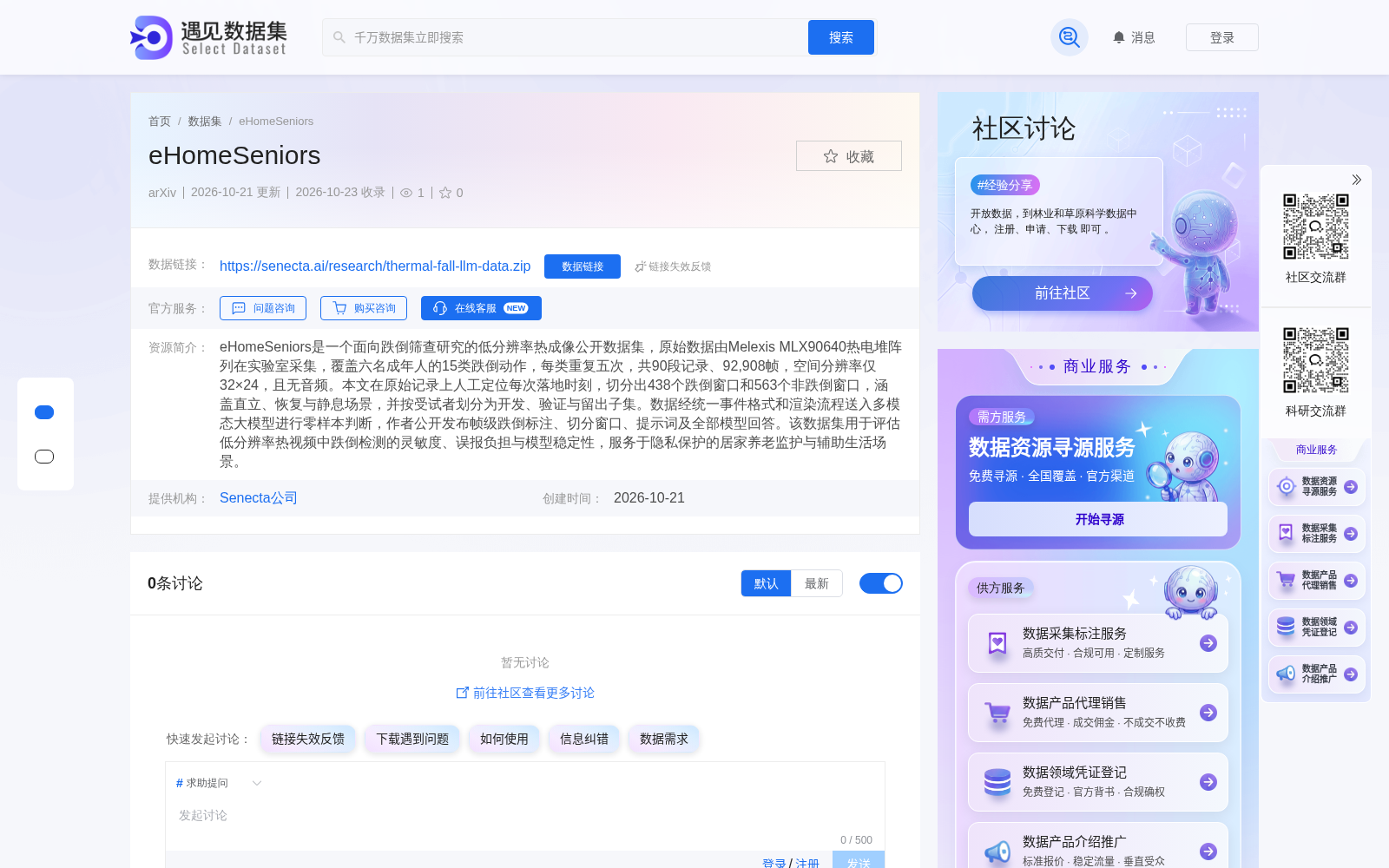Open 数据领域凭证登记 in floating sidebar

tap(1317, 628)
